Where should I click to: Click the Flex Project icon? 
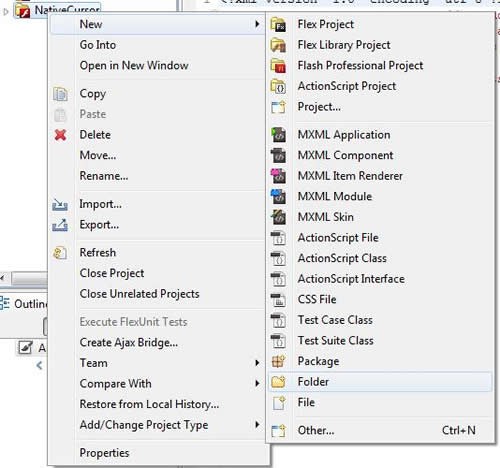pos(278,24)
